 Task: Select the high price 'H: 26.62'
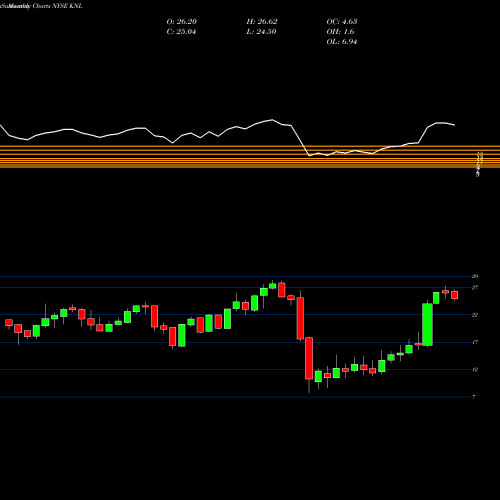(262, 21)
